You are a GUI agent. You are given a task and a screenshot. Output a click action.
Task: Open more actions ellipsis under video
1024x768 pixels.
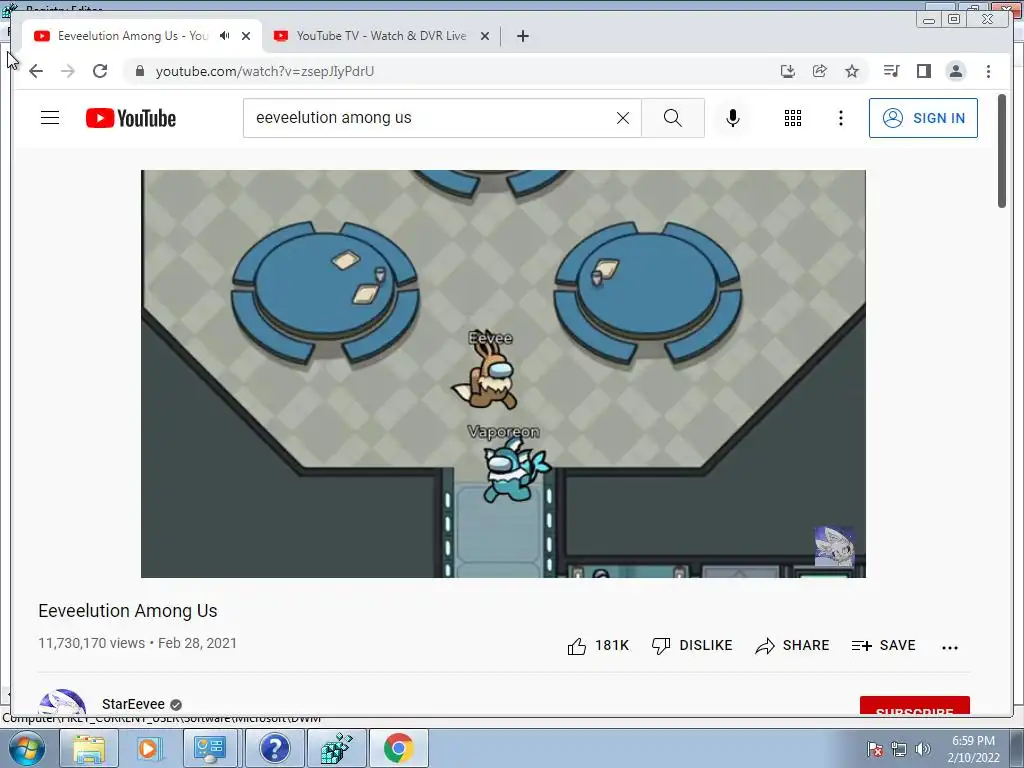pos(950,647)
